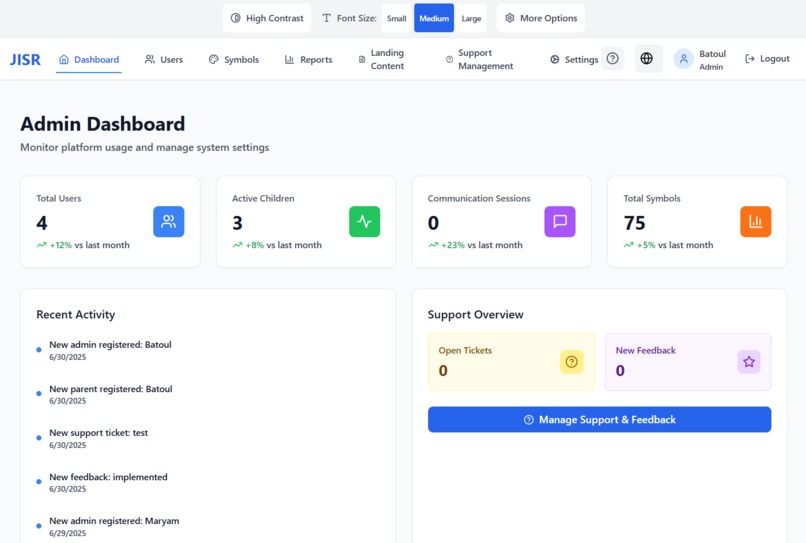Toggle High Contrast mode

coord(267,18)
